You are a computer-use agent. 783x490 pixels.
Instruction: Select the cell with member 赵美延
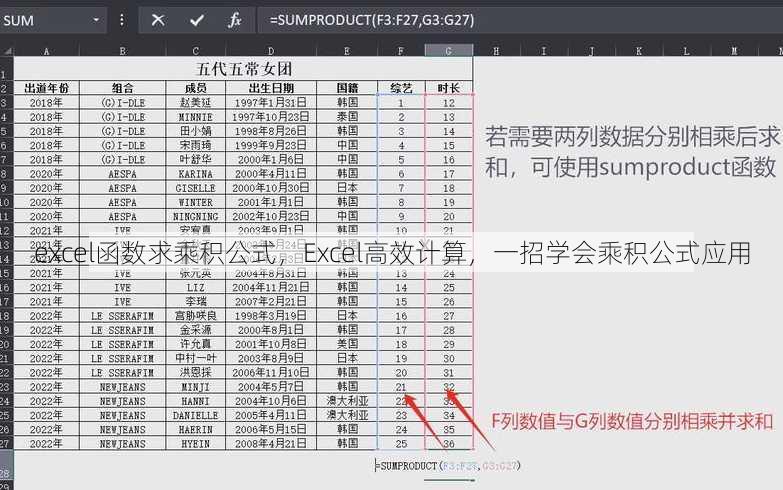coord(195,102)
